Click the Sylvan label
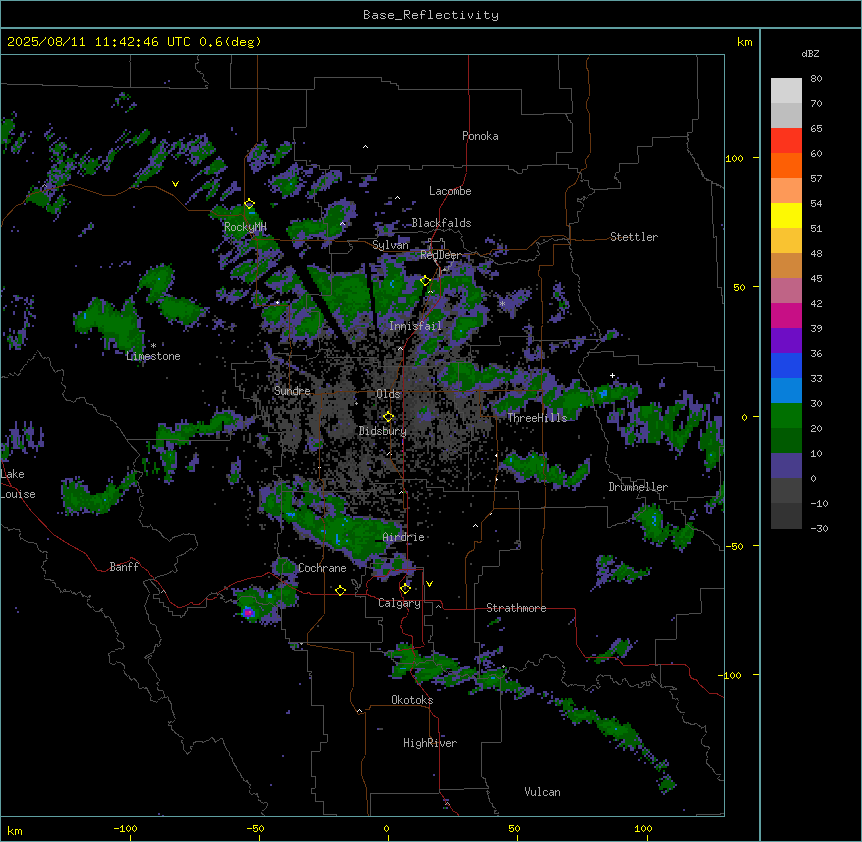Screen dimensions: 862x842 pos(391,245)
